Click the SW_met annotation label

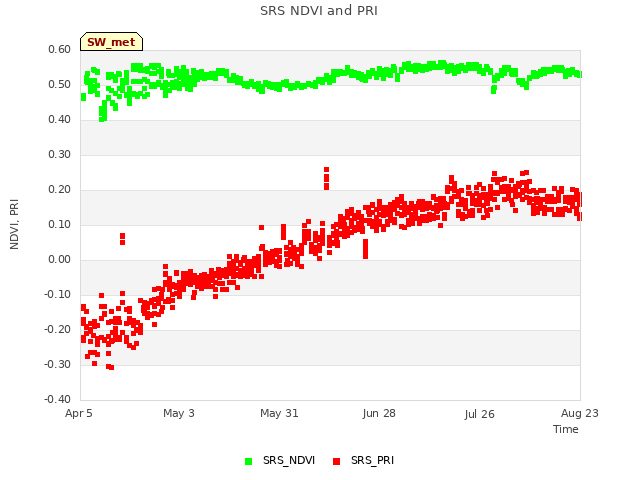111,42
